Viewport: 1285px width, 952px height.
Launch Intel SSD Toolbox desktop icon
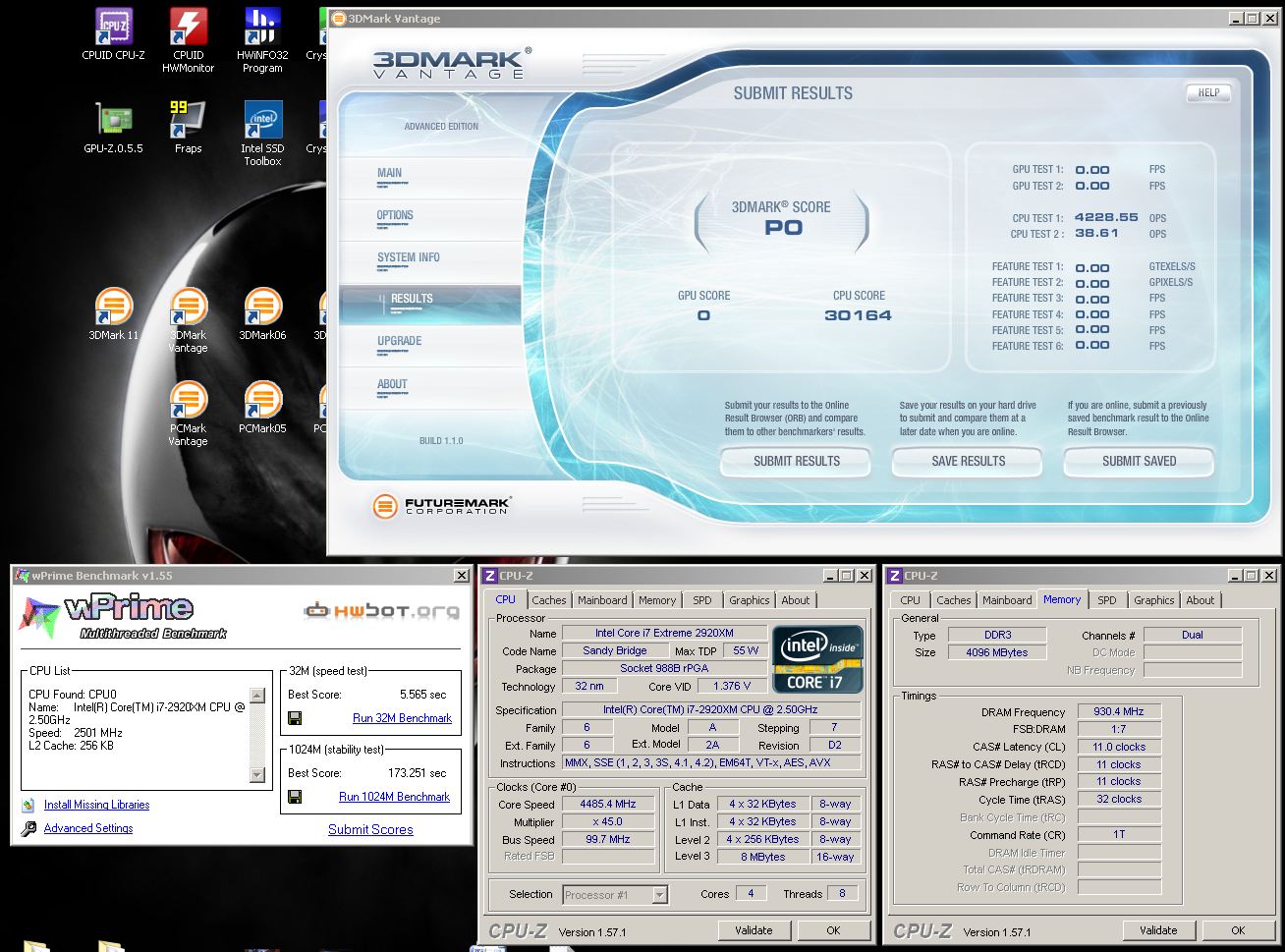click(x=262, y=134)
